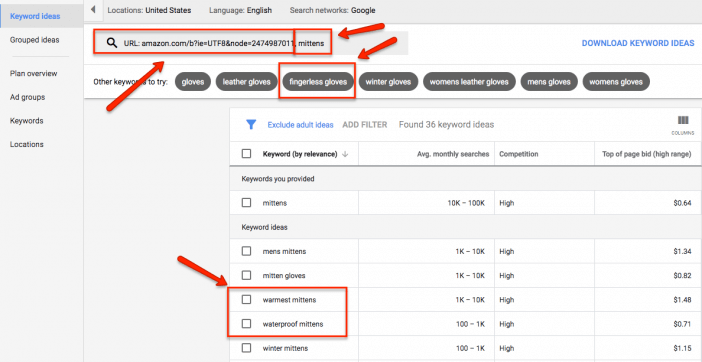Edit Locations: United States setting
This screenshot has width=702, height=362.
tap(149, 10)
